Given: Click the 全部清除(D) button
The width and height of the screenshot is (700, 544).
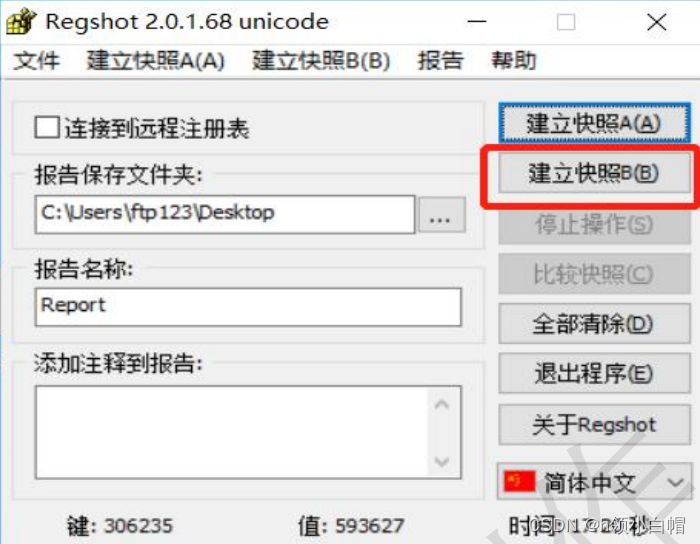Looking at the screenshot, I should [x=594, y=324].
